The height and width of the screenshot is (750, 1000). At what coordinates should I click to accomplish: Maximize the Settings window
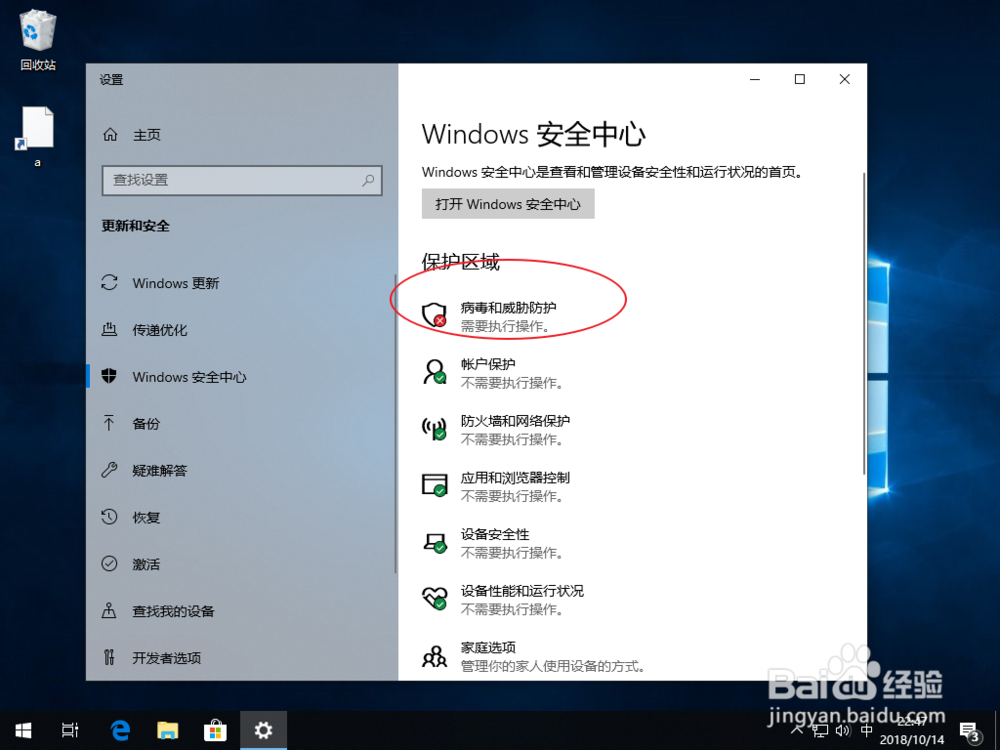tap(800, 79)
